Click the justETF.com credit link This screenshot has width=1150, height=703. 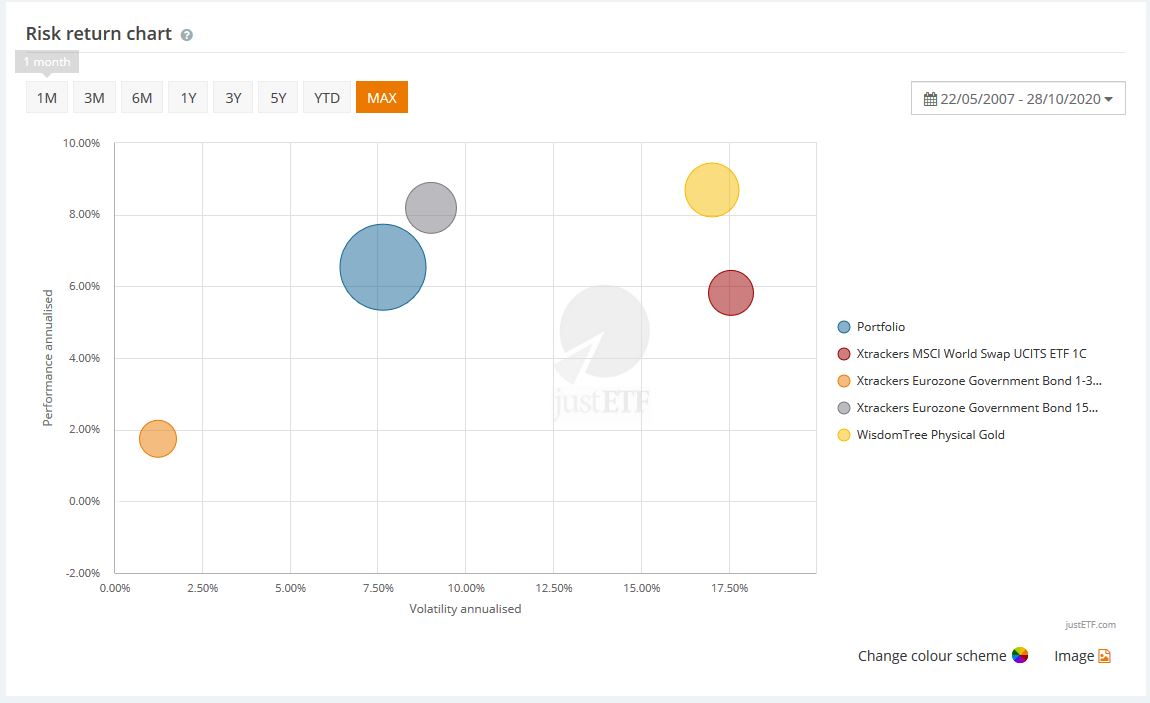point(1090,625)
